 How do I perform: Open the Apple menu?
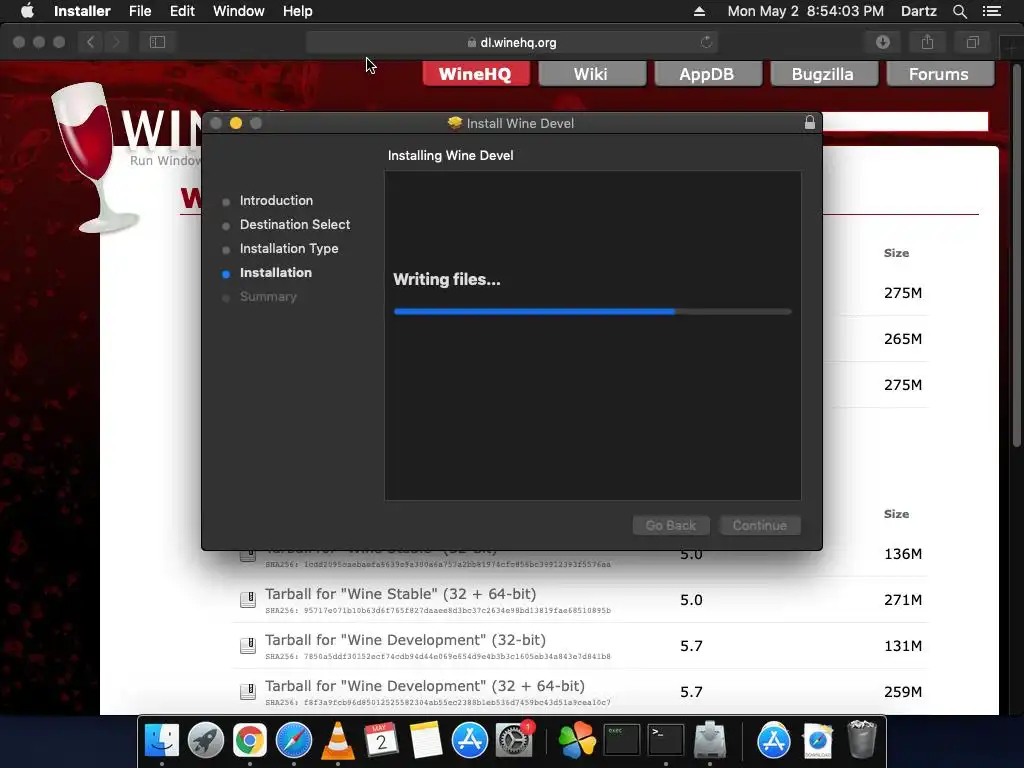27,11
